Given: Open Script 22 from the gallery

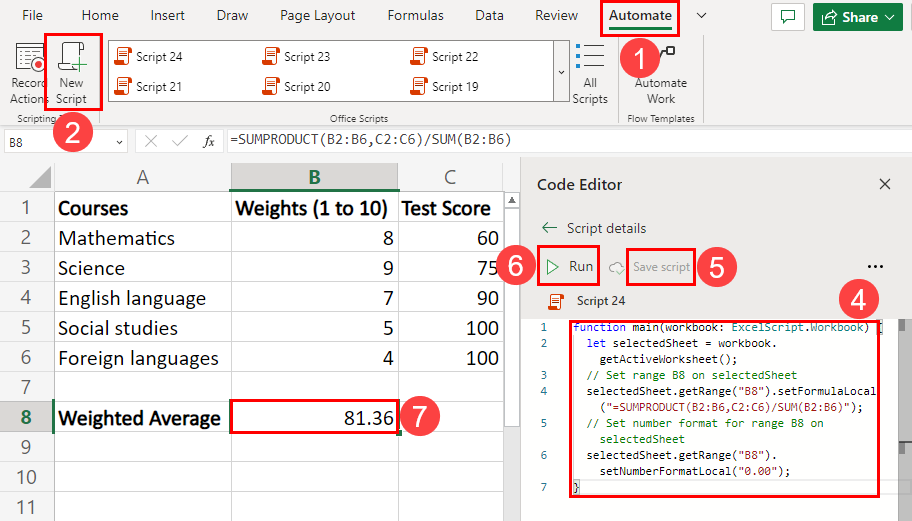Looking at the screenshot, I should [x=445, y=56].
